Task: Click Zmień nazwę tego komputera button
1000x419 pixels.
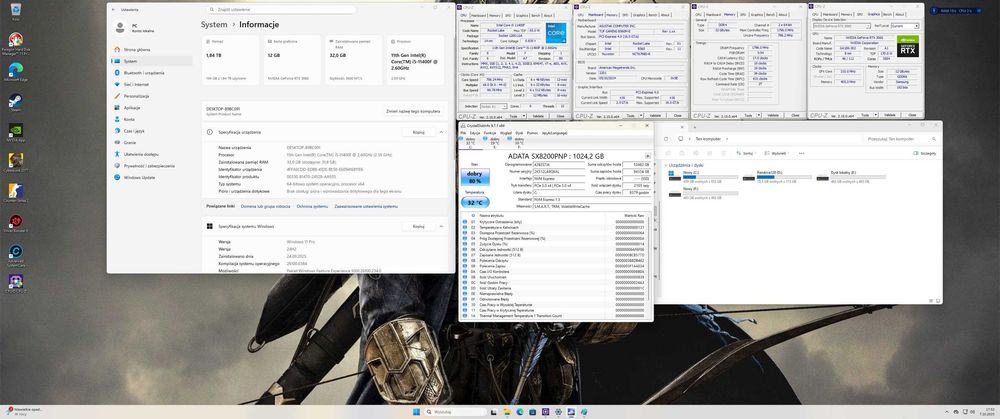Action: [413, 111]
